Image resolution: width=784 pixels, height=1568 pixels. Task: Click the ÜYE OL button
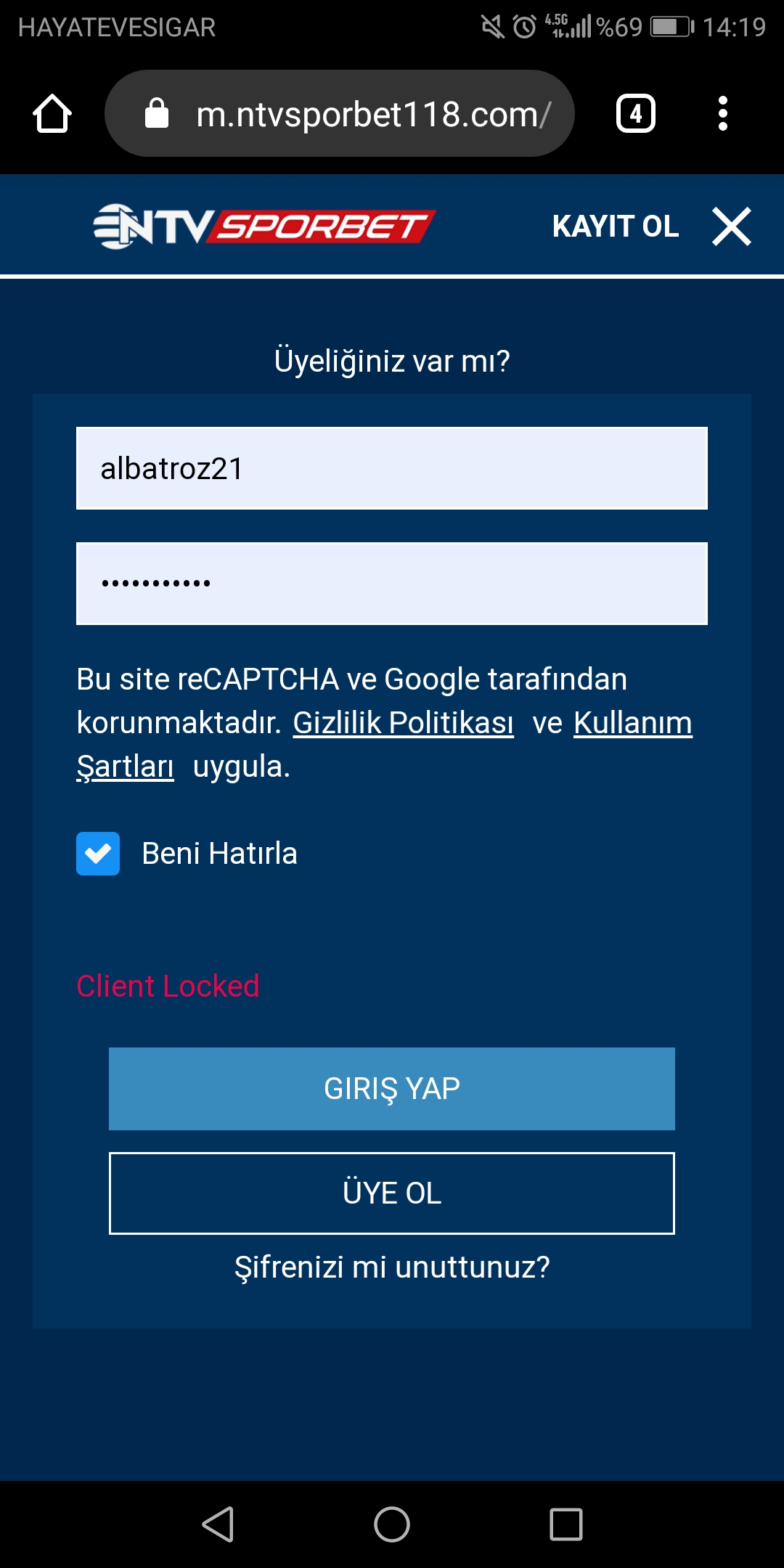392,1193
